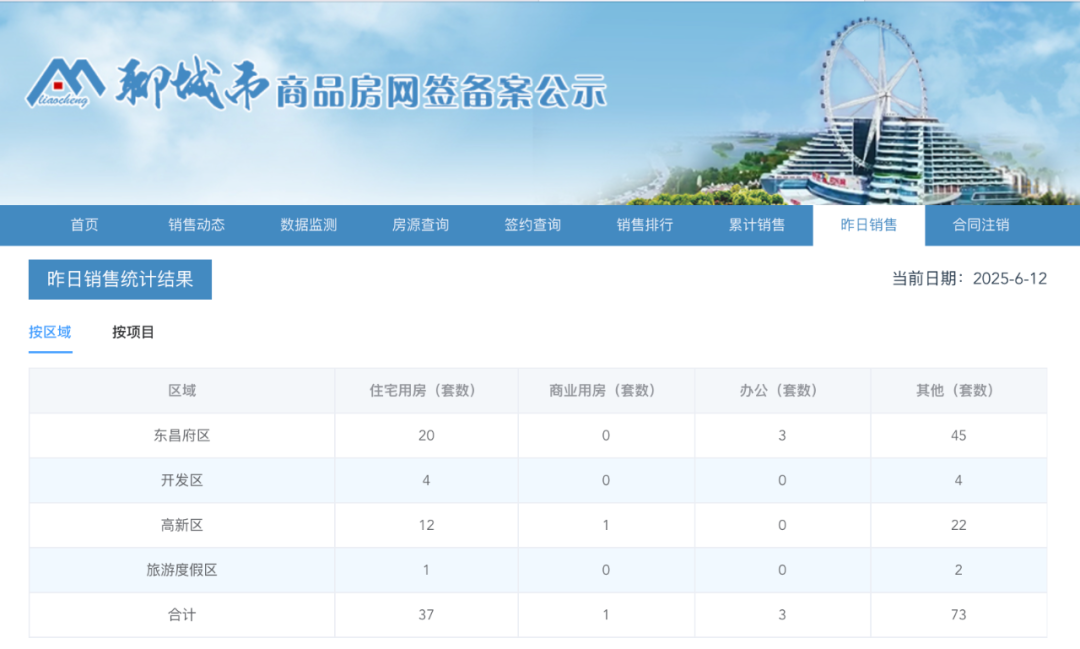Open the 首页 navigation item

click(x=83, y=225)
